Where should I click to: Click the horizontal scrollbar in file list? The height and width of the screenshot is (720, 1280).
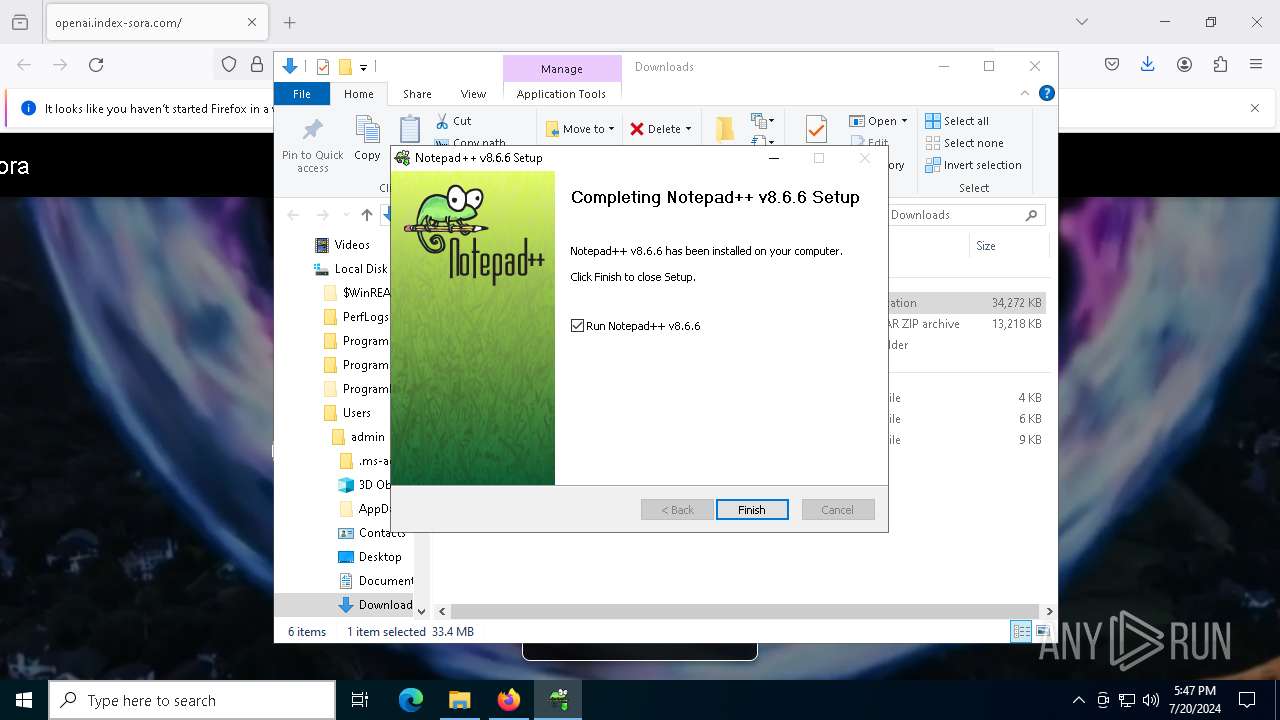click(745, 611)
